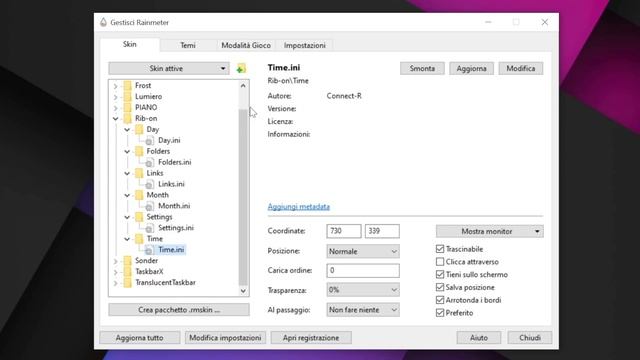Collapse the Month subfolder node
This screenshot has width=640, height=360.
pos(127,195)
